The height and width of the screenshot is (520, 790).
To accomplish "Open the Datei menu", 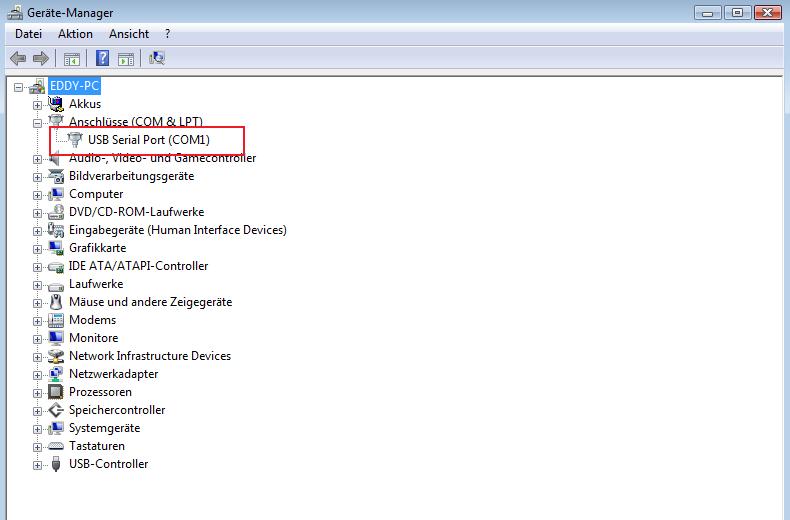I will click(x=28, y=34).
